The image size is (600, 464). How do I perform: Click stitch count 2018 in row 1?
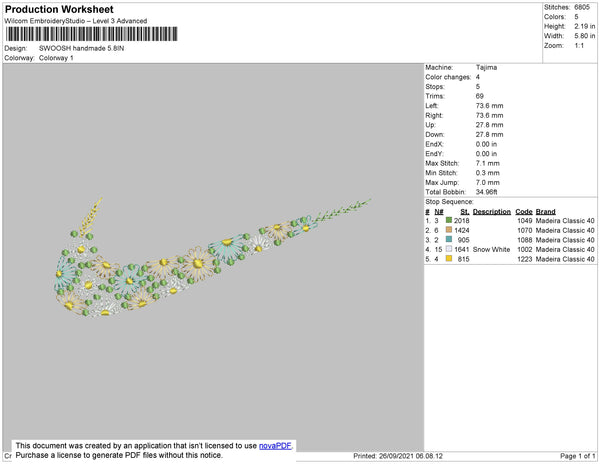coord(461,221)
